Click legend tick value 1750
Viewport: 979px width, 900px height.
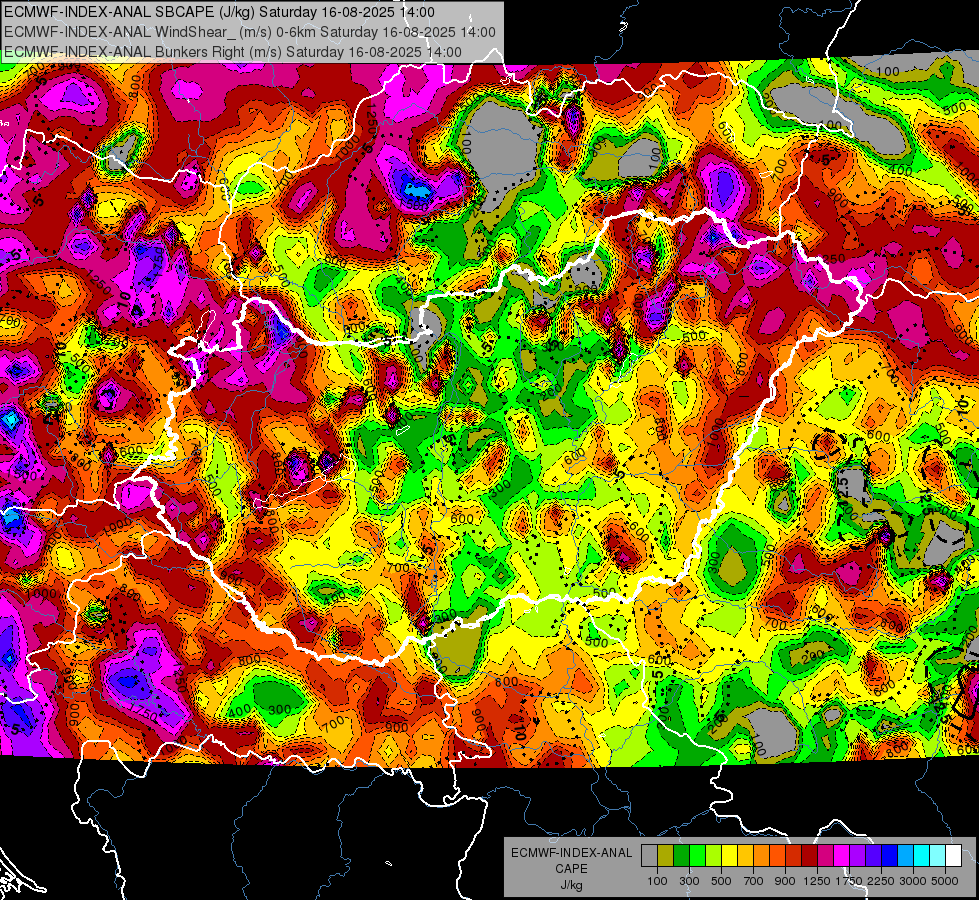[849, 881]
